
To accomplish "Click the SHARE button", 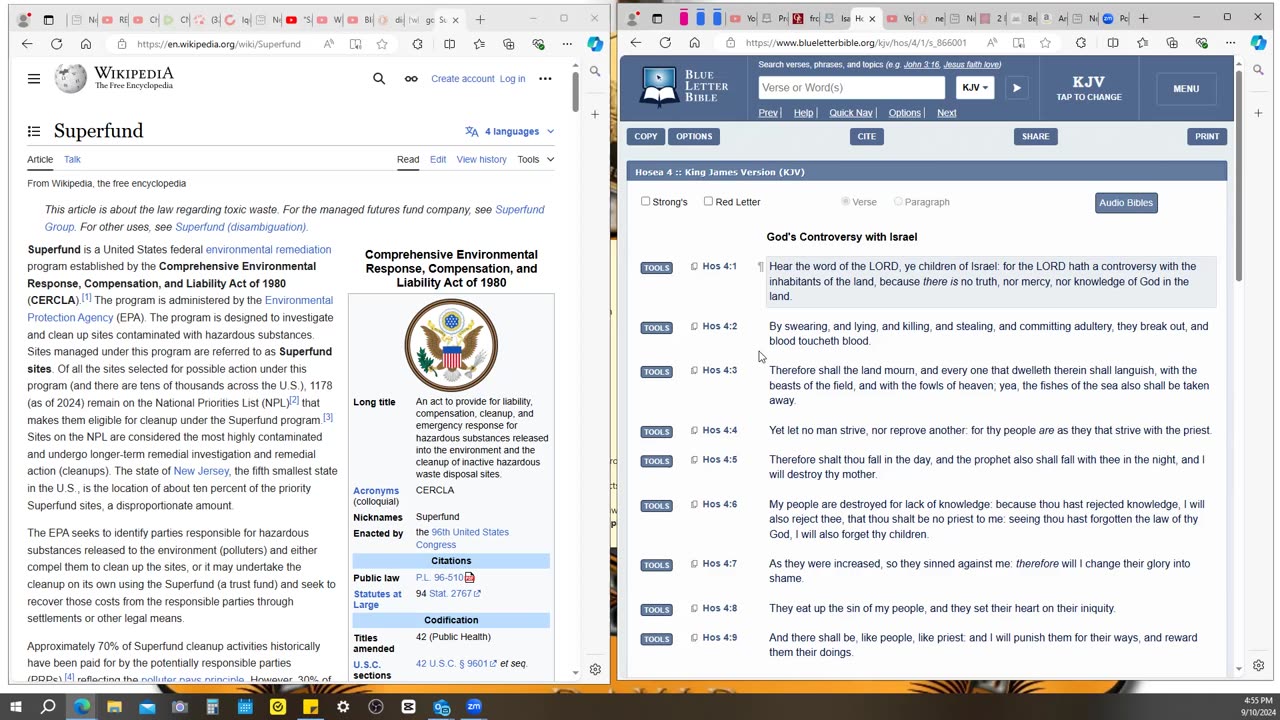I will tap(1036, 136).
